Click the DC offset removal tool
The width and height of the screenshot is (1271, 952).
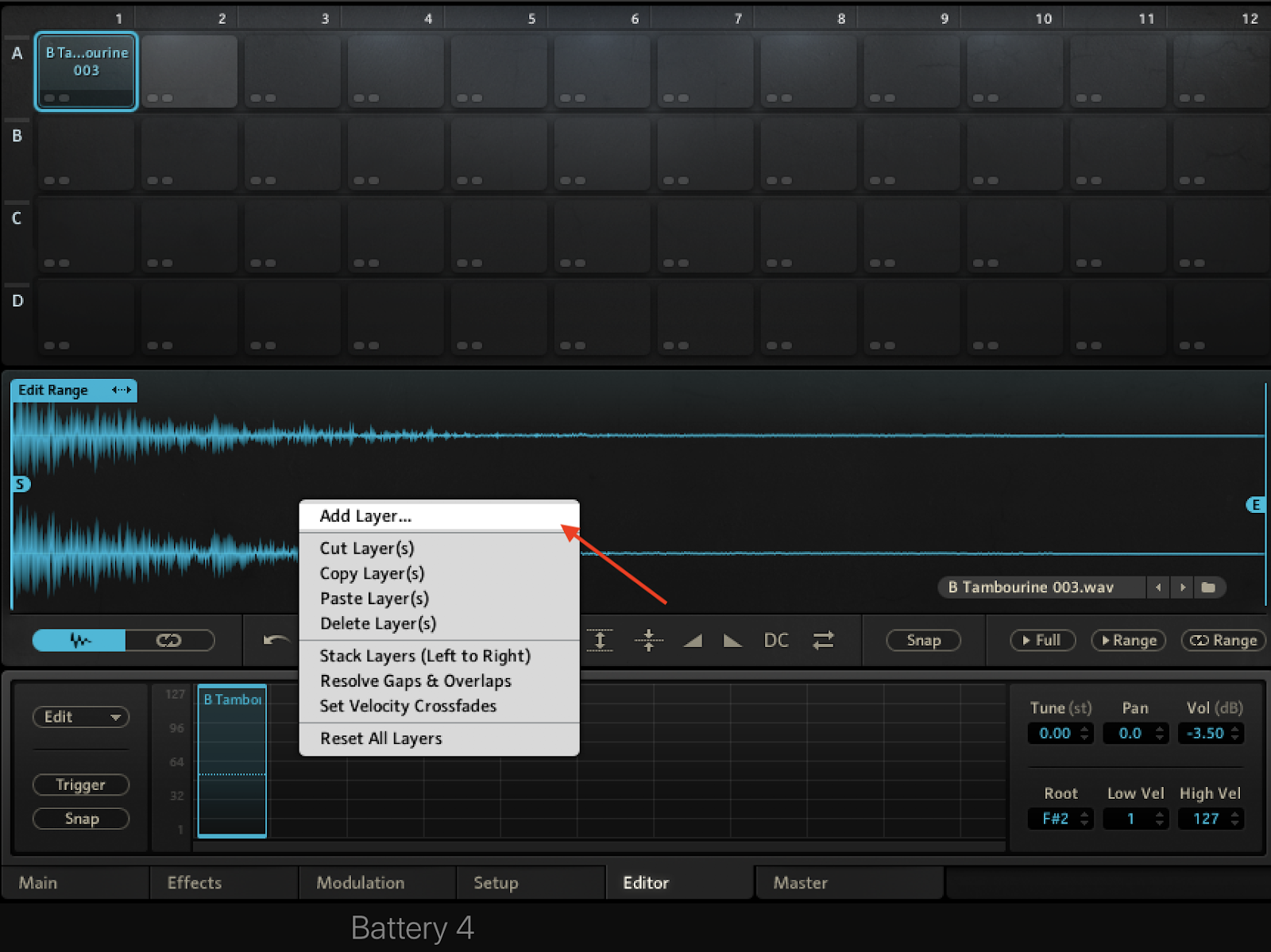tap(776, 640)
